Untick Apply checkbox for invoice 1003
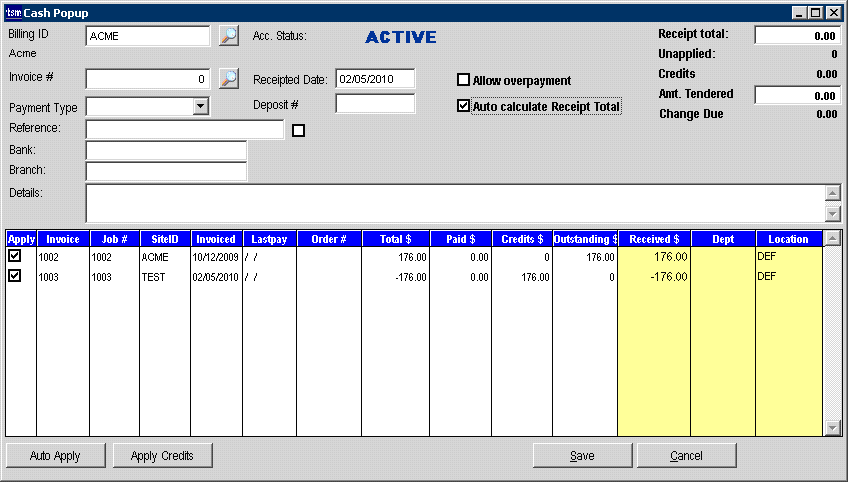Screen dimensions: 849x483 (x=14, y=276)
